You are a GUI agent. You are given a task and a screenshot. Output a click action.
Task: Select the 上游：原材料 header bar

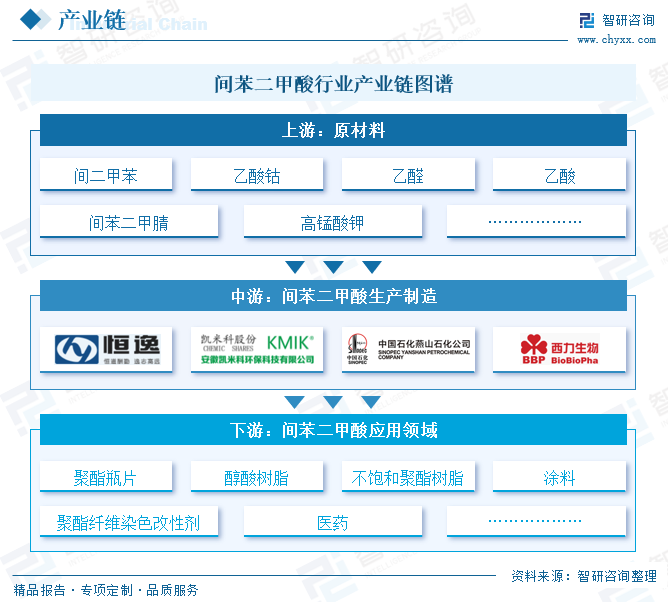[x=333, y=130]
